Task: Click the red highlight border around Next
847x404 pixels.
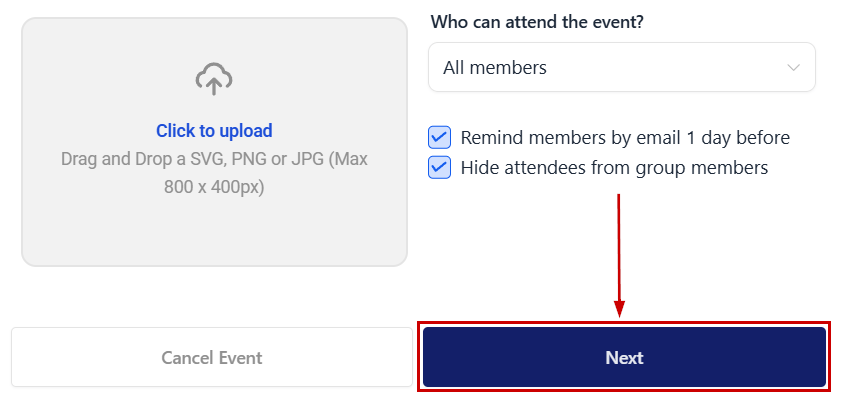Action: [x=624, y=324]
